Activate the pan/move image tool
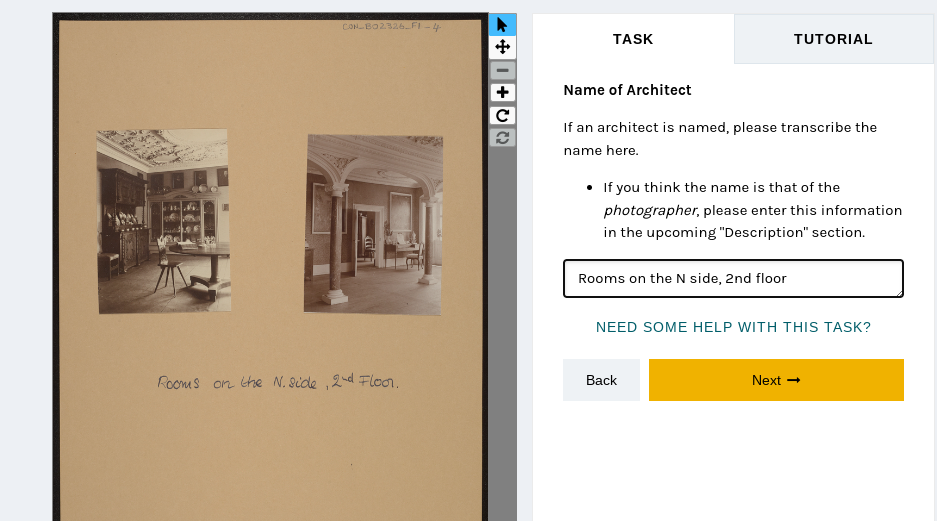Screen dimensions: 937x521 click(x=503, y=47)
